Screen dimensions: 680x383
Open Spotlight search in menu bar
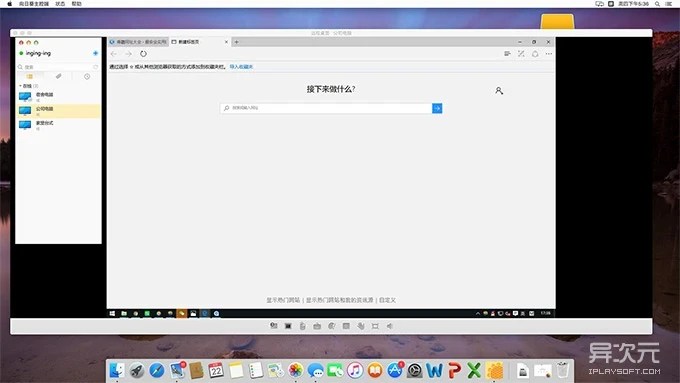point(657,3)
